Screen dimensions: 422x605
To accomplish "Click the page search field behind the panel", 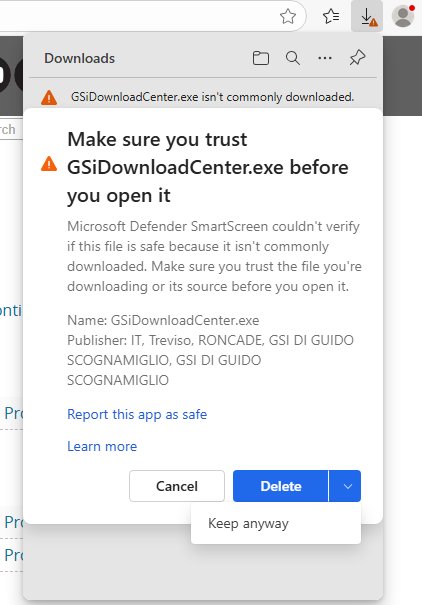I will pyautogui.click(x=11, y=130).
